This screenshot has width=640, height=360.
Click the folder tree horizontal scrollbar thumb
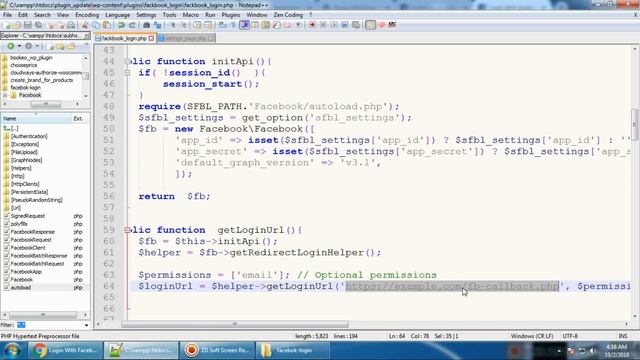click(x=46, y=104)
